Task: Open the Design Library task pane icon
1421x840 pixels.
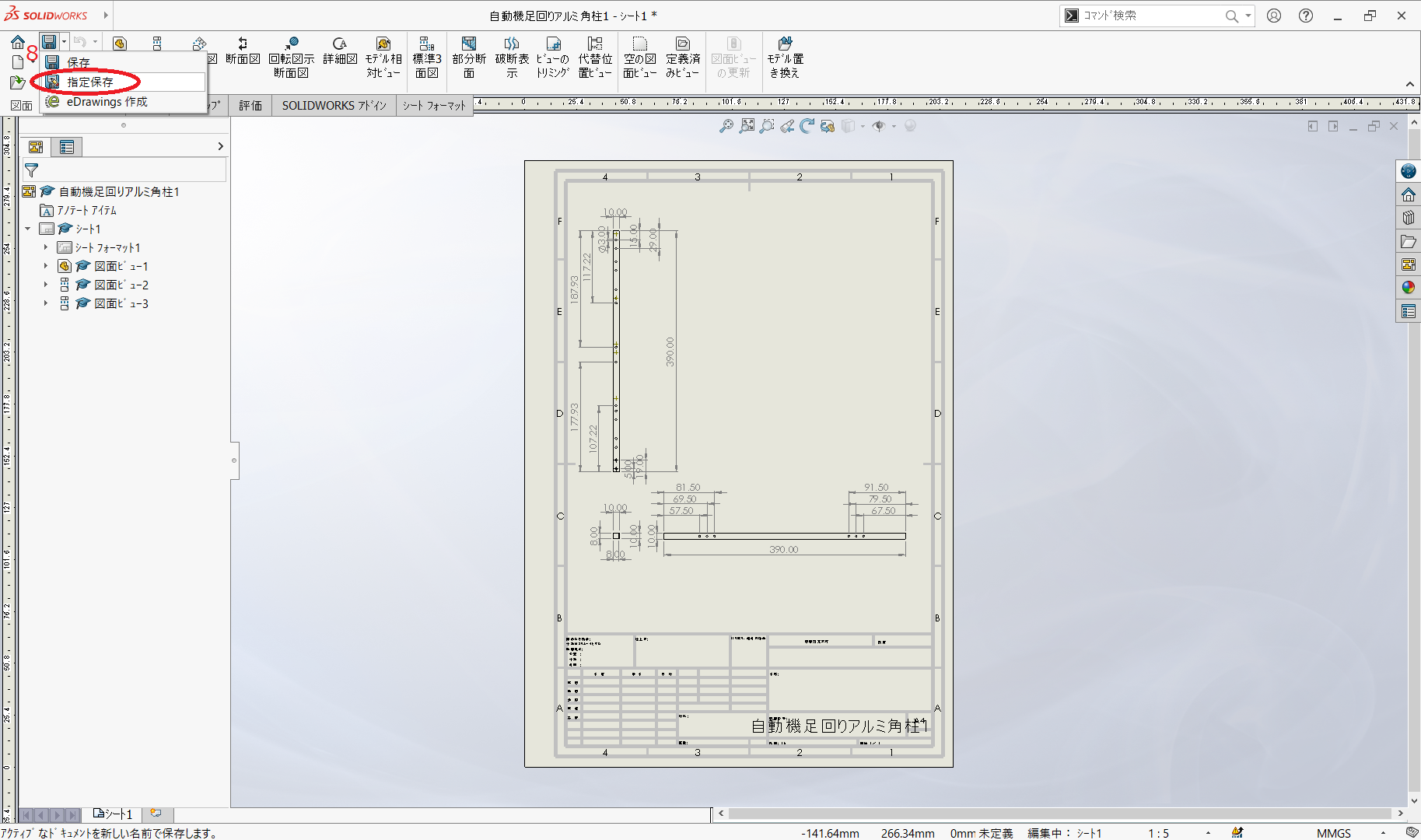Action: 1409,218
